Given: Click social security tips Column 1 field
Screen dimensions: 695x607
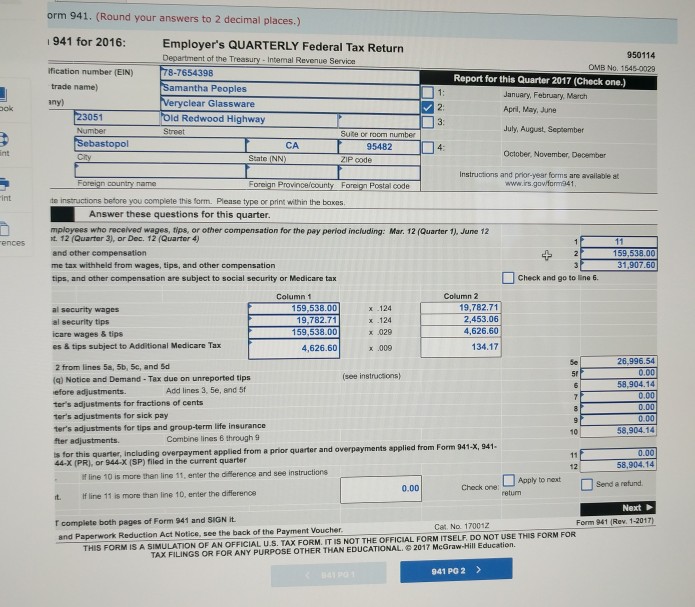Looking at the screenshot, I should pos(294,320).
